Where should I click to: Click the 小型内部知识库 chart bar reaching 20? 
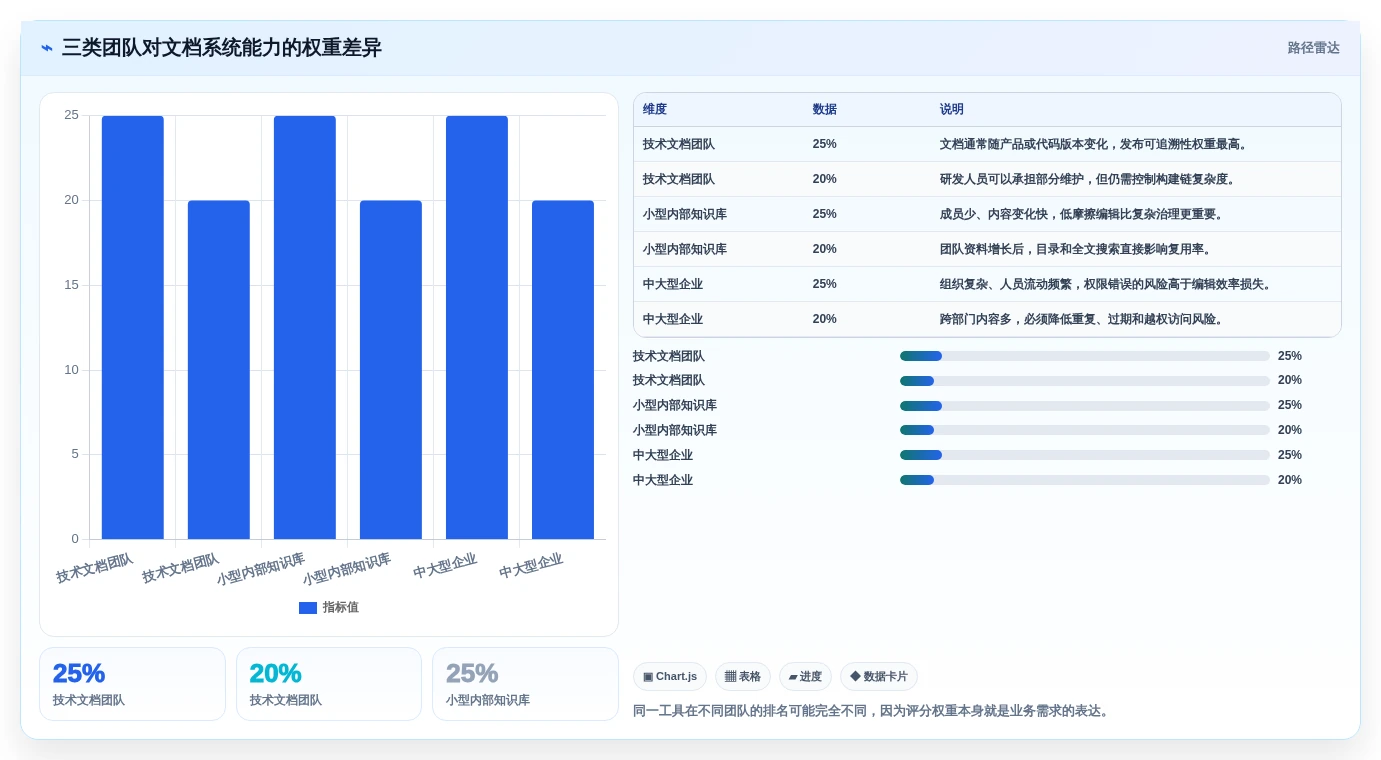[391, 370]
